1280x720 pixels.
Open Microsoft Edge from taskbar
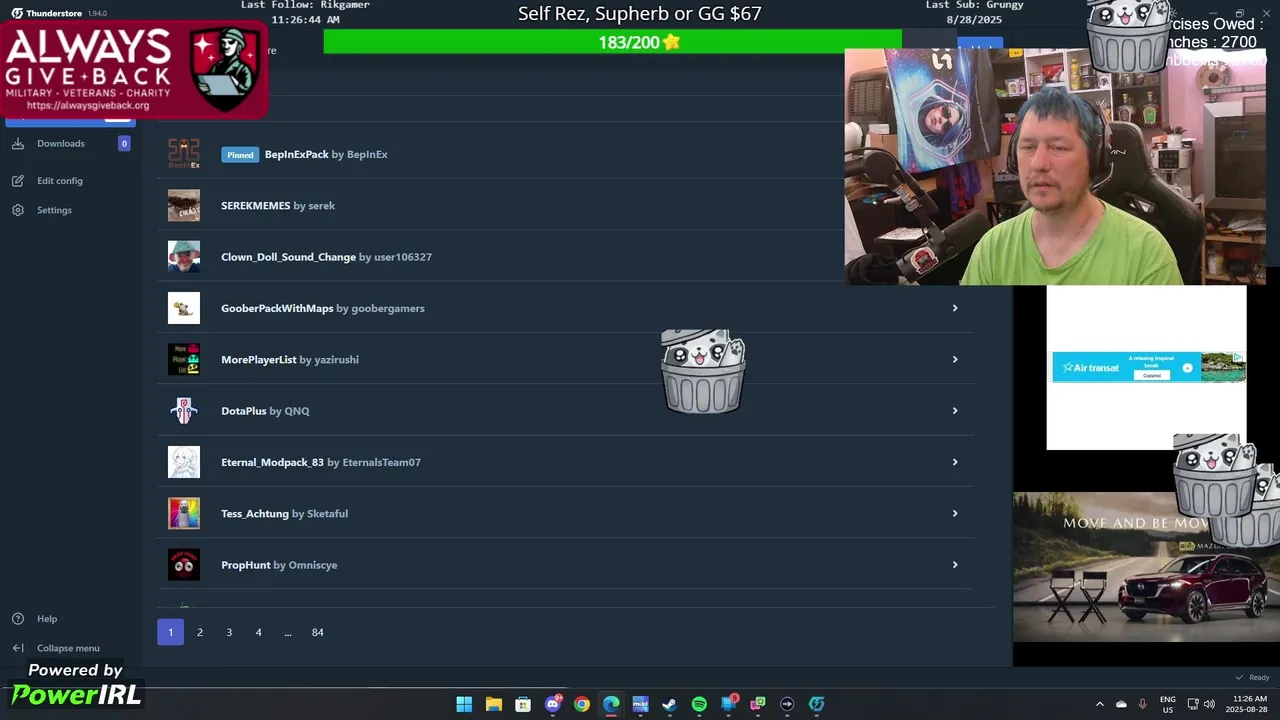coord(611,704)
